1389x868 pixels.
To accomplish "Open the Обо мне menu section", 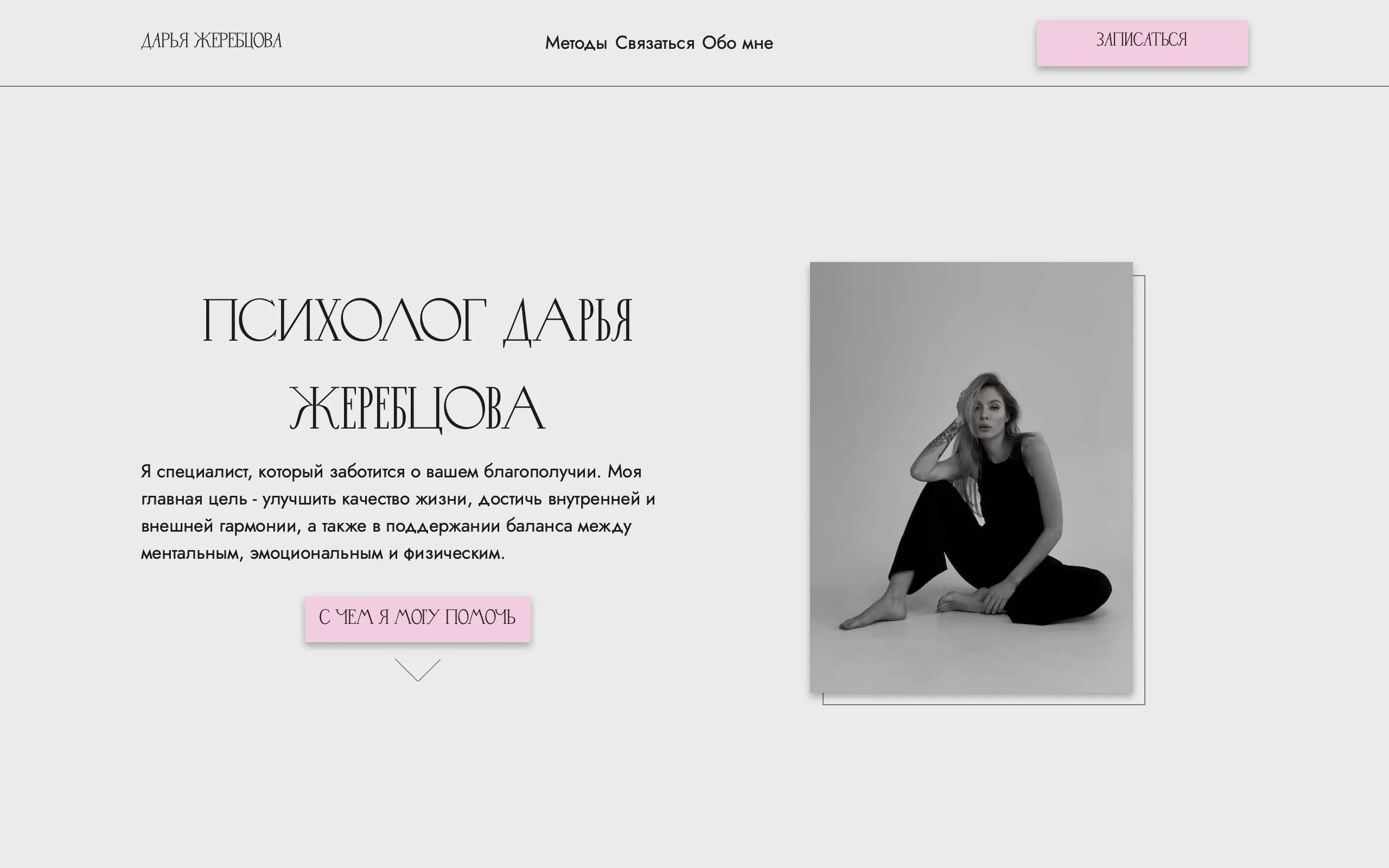I will click(737, 43).
